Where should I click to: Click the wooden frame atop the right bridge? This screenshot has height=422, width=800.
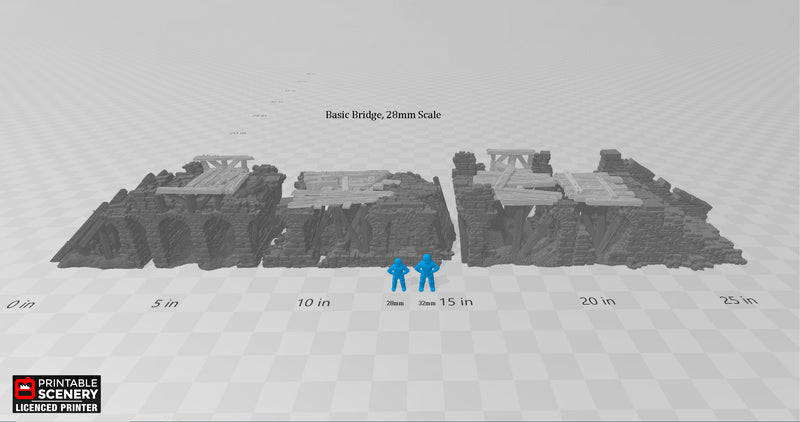pyautogui.click(x=511, y=157)
